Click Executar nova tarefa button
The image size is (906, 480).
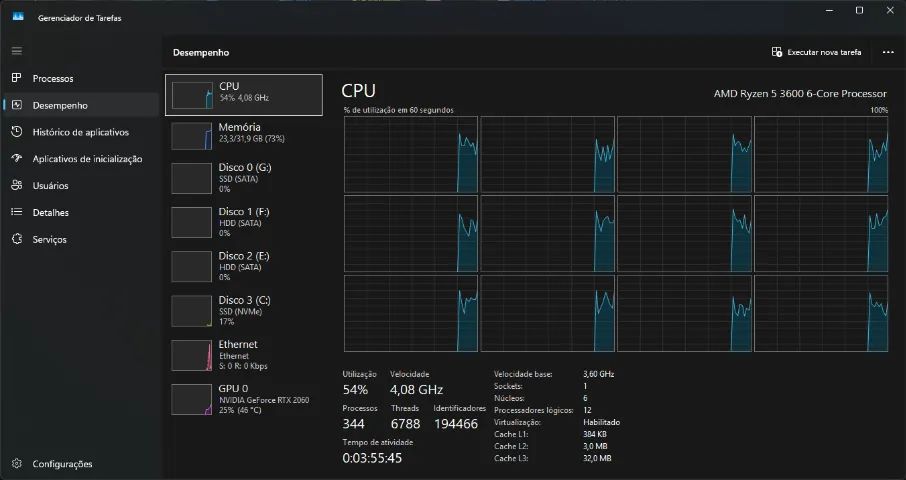point(816,52)
